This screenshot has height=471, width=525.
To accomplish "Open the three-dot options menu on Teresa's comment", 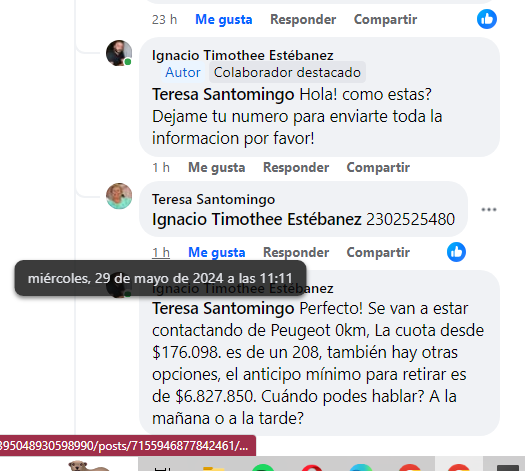I will tap(489, 210).
